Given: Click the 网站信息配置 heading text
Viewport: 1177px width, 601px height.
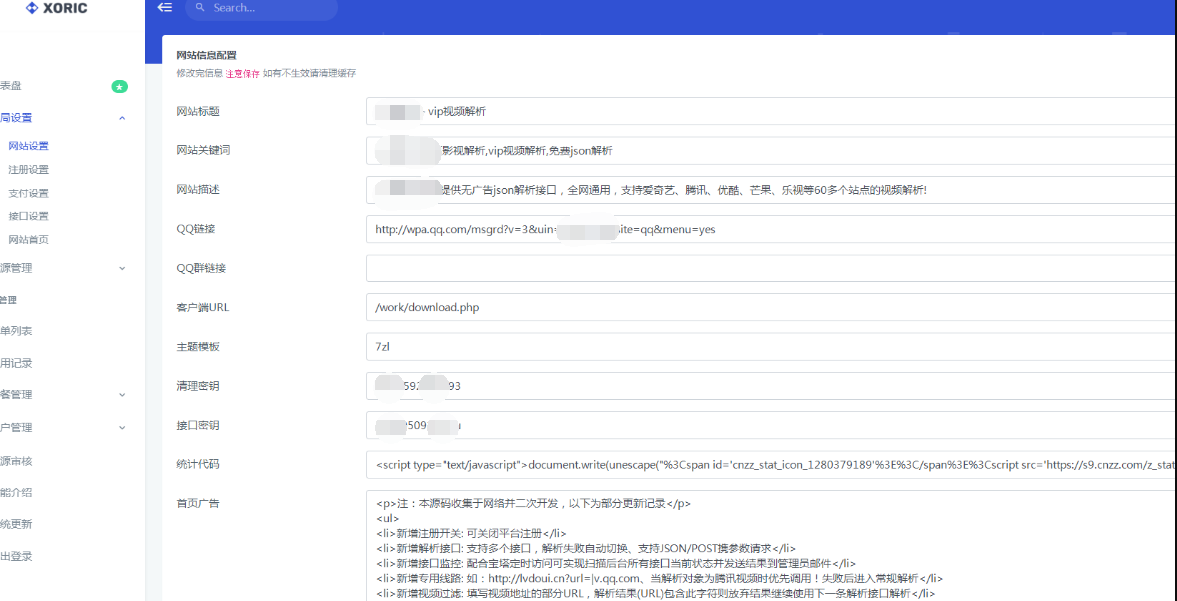Looking at the screenshot, I should [x=206, y=55].
